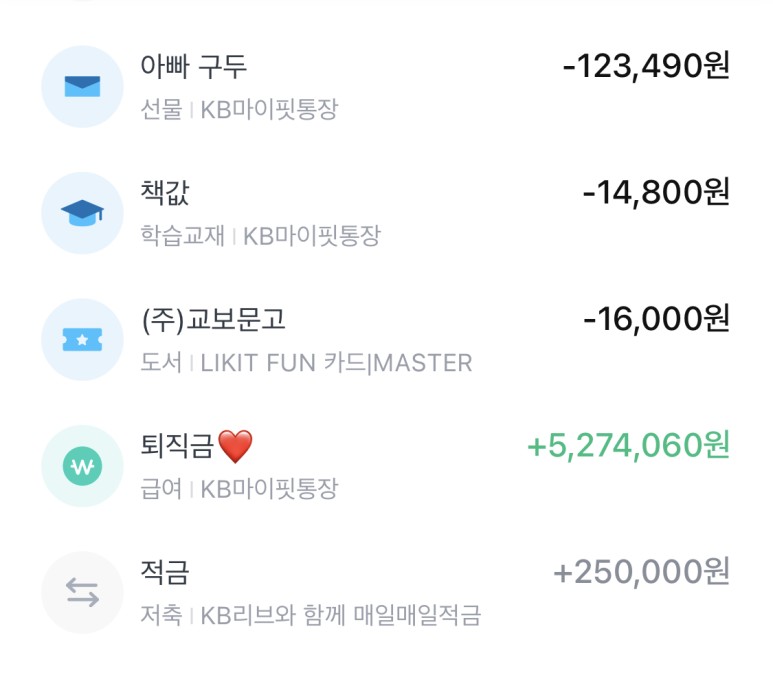The image size is (773, 684).
Task: Tap the 학습교재 | KB마이핏통장 category label
Action: pos(260,236)
